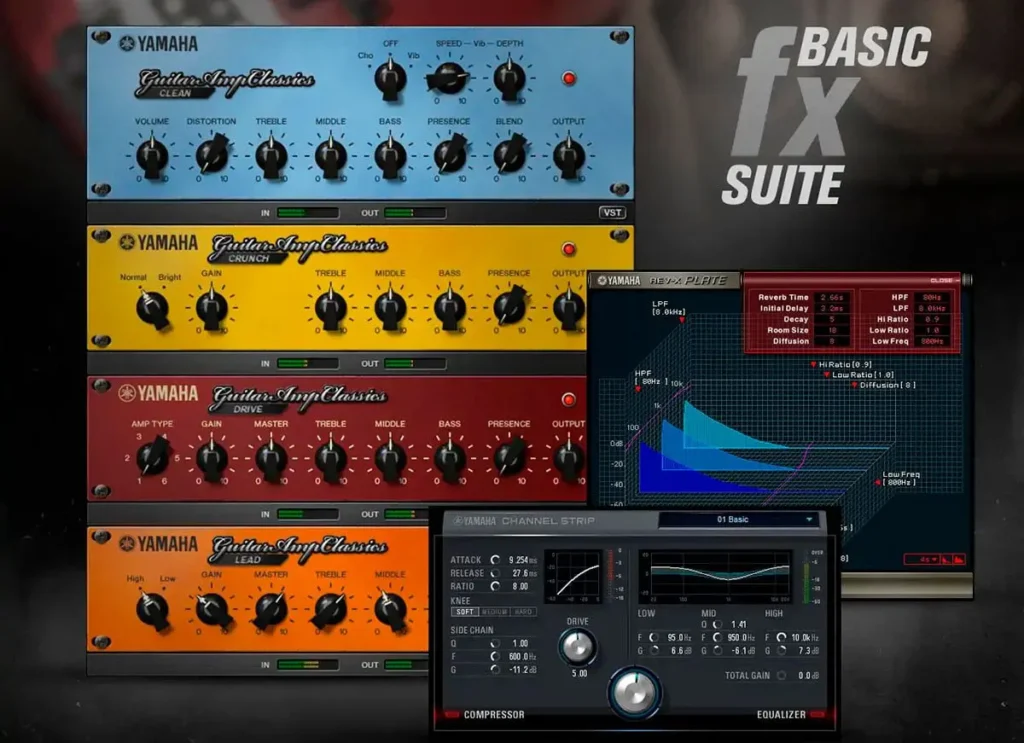The height and width of the screenshot is (743, 1024).
Task: Click the Room Size value field
Action: pyautogui.click(x=833, y=330)
